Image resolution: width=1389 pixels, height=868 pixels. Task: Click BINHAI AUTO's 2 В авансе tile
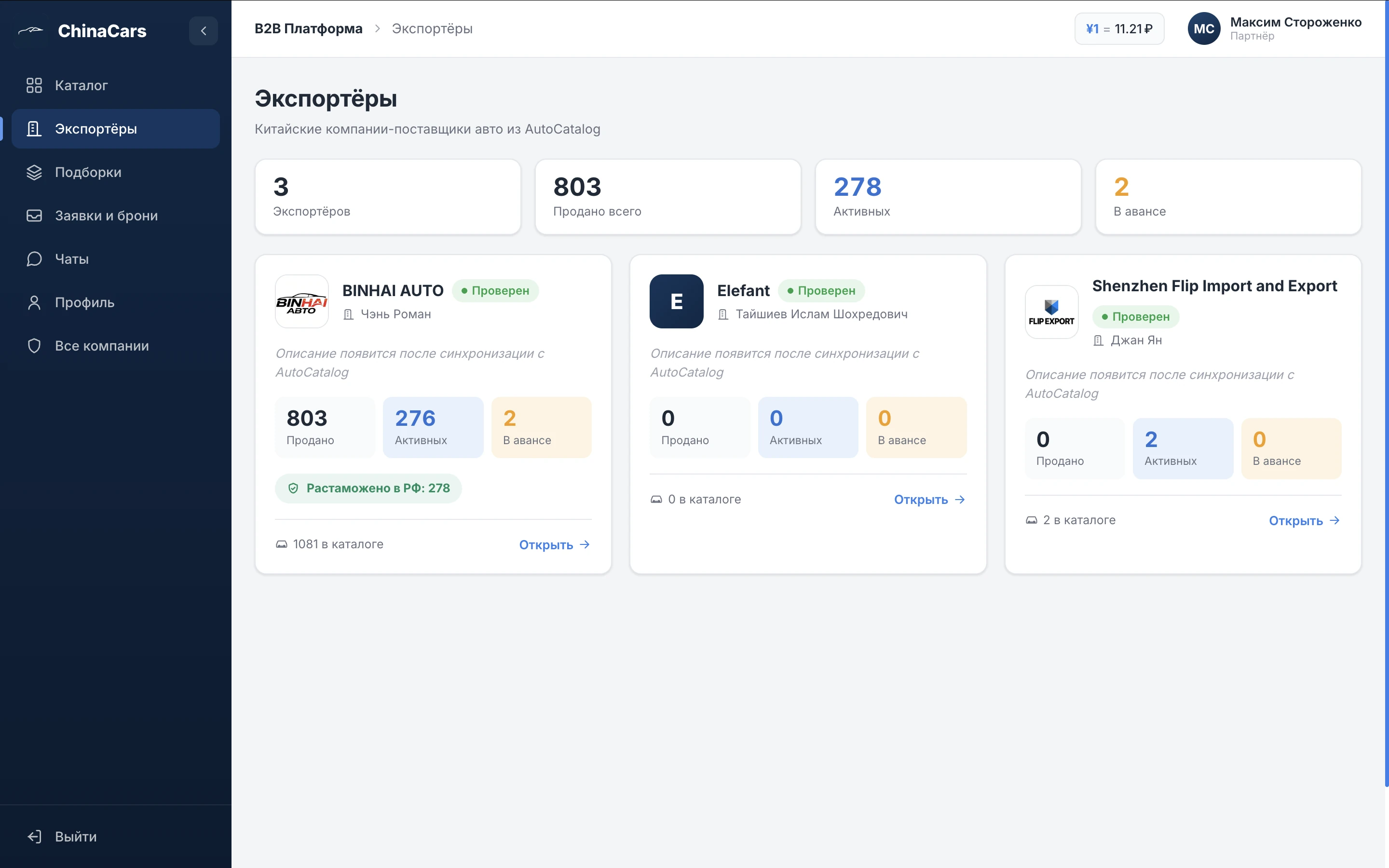[x=542, y=428]
